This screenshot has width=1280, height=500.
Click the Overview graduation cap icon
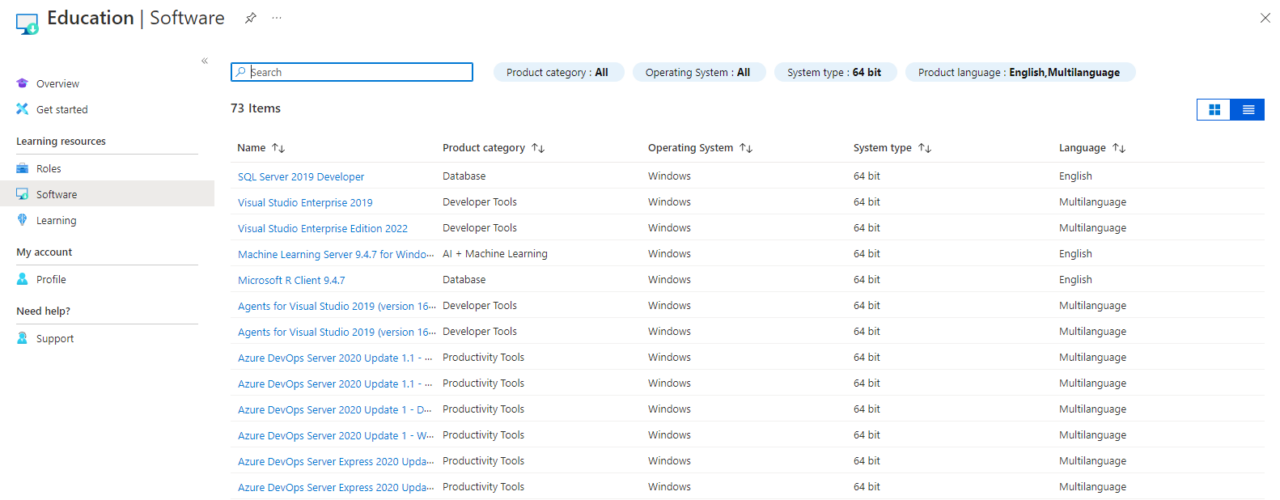point(23,83)
